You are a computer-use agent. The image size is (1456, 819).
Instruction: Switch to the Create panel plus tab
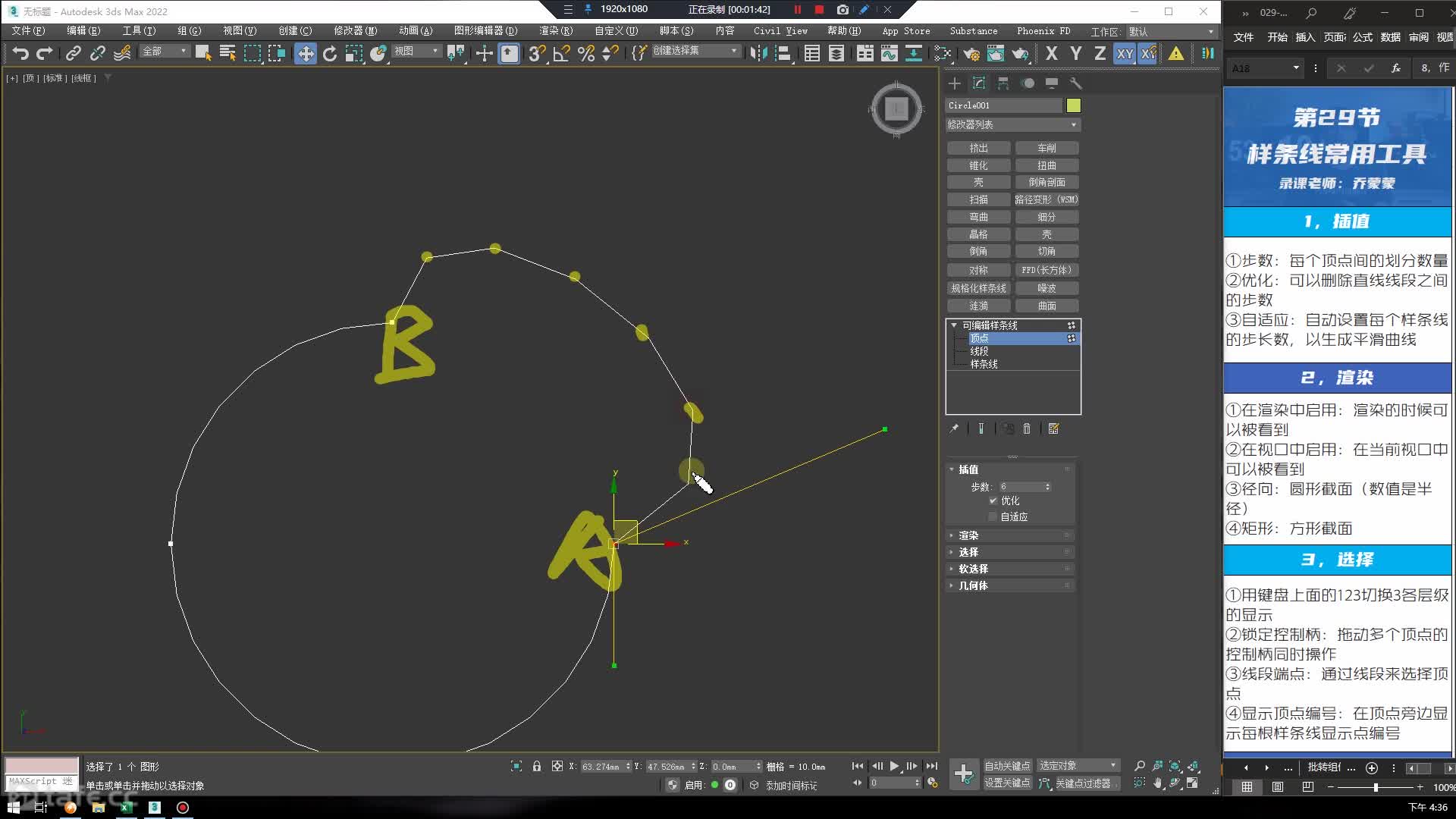[x=955, y=83]
